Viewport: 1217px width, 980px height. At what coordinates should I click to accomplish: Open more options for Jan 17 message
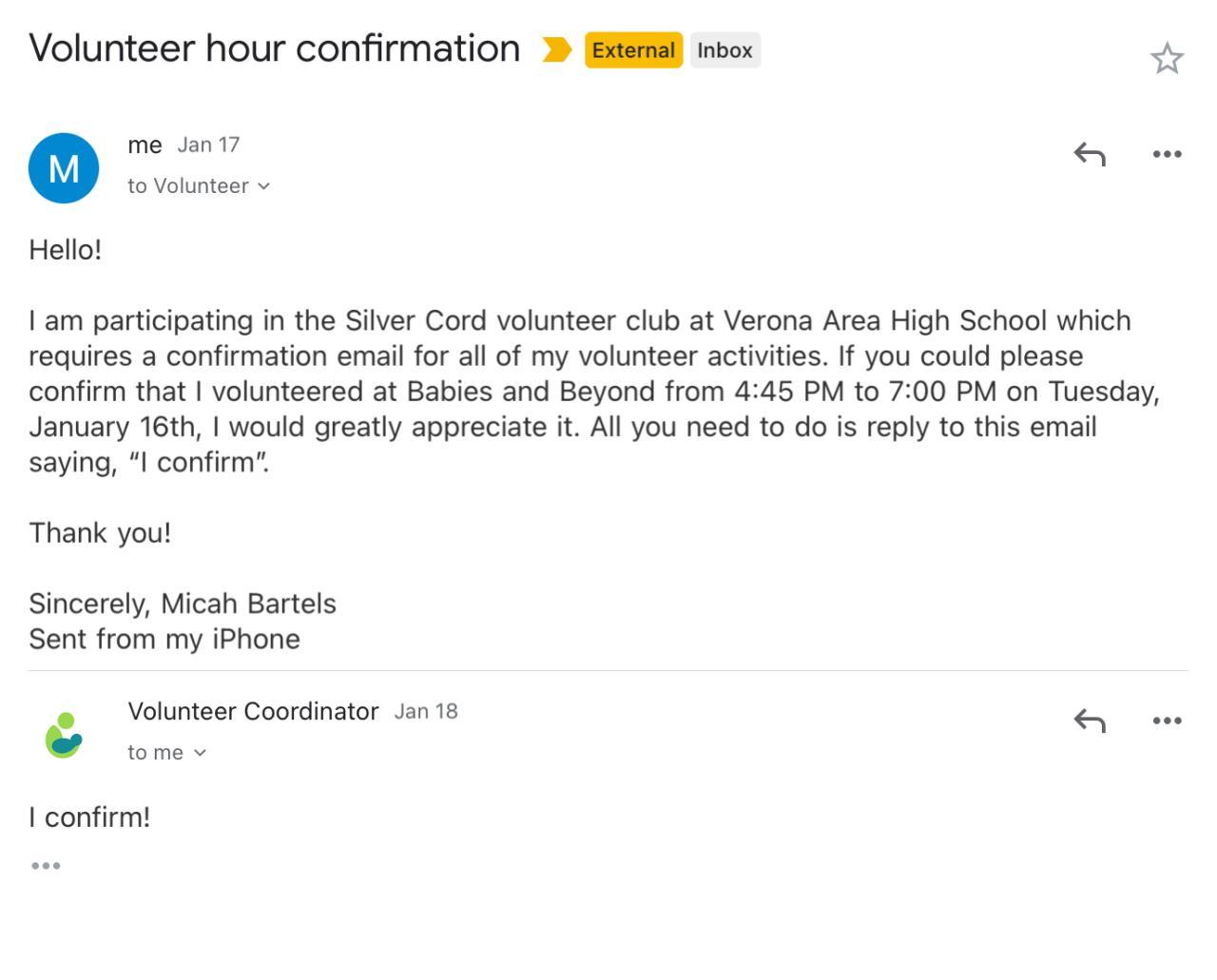[x=1167, y=154]
